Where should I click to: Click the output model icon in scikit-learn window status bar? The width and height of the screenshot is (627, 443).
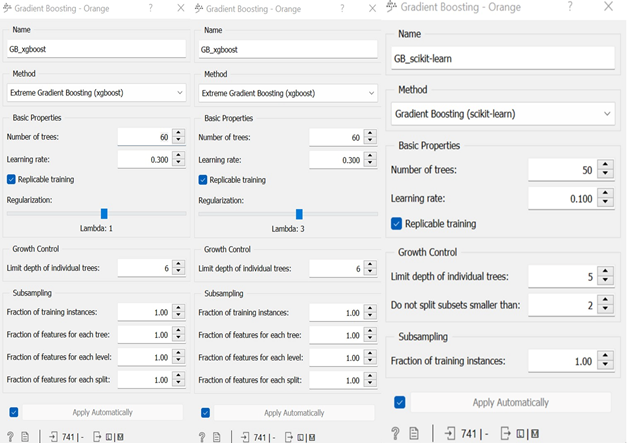coord(505,433)
